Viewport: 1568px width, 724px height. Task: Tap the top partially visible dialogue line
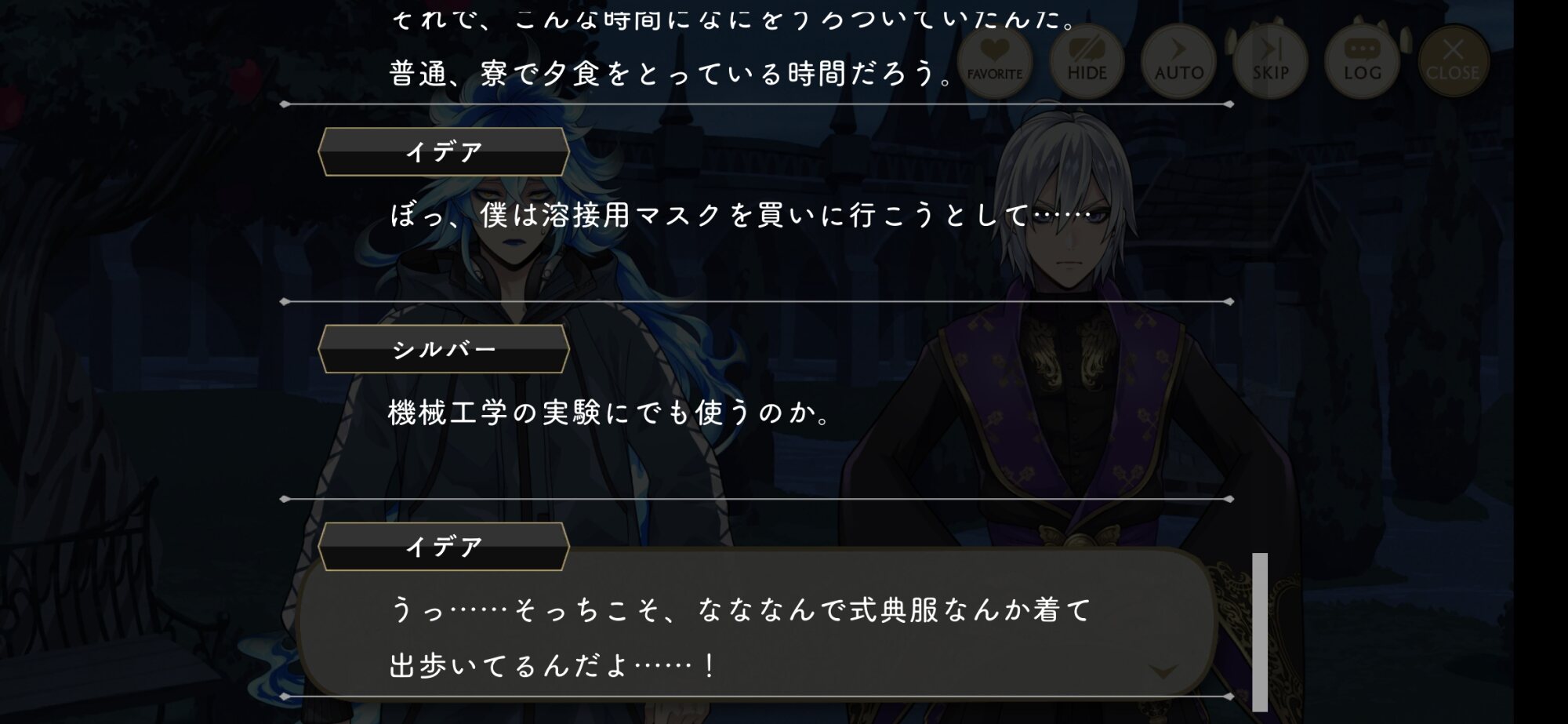coord(733,18)
